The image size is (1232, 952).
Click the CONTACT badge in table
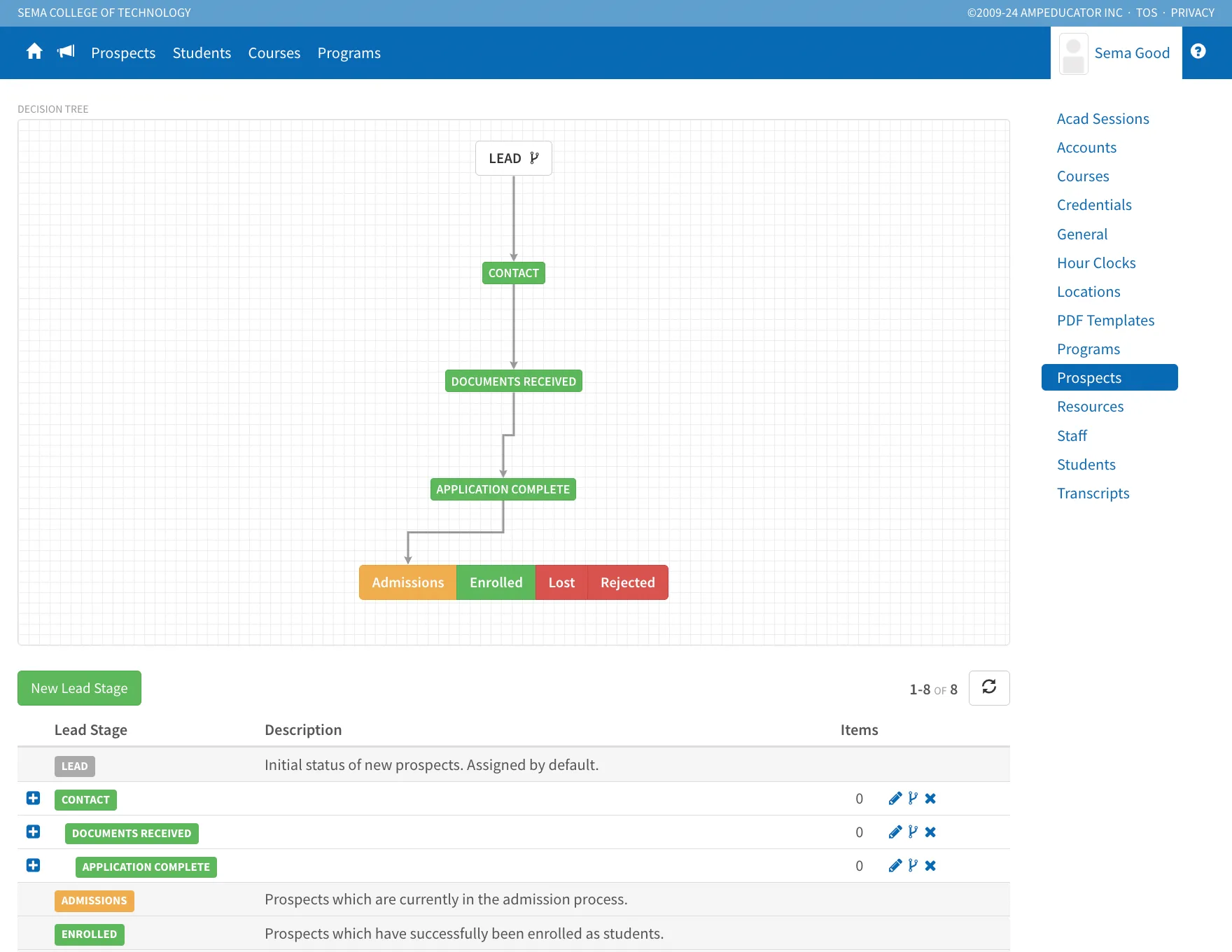85,799
